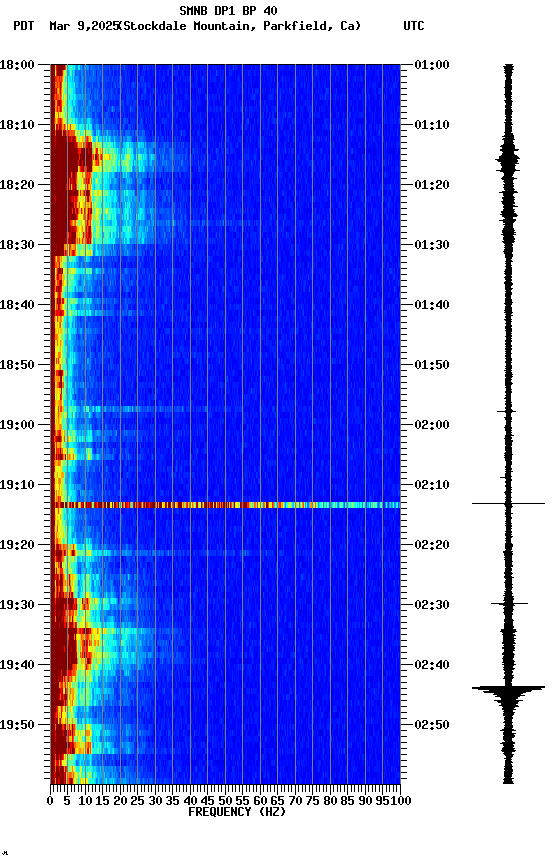Image resolution: width=552 pixels, height=864 pixels.
Task: Click the 19:50 PDT time label
Action: [17, 725]
